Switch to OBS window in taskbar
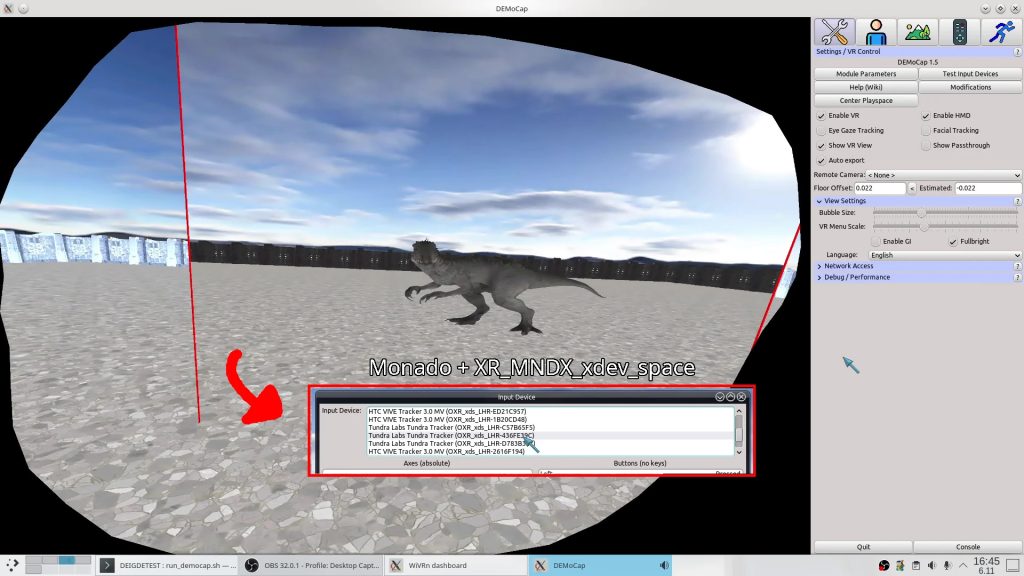 coord(312,566)
